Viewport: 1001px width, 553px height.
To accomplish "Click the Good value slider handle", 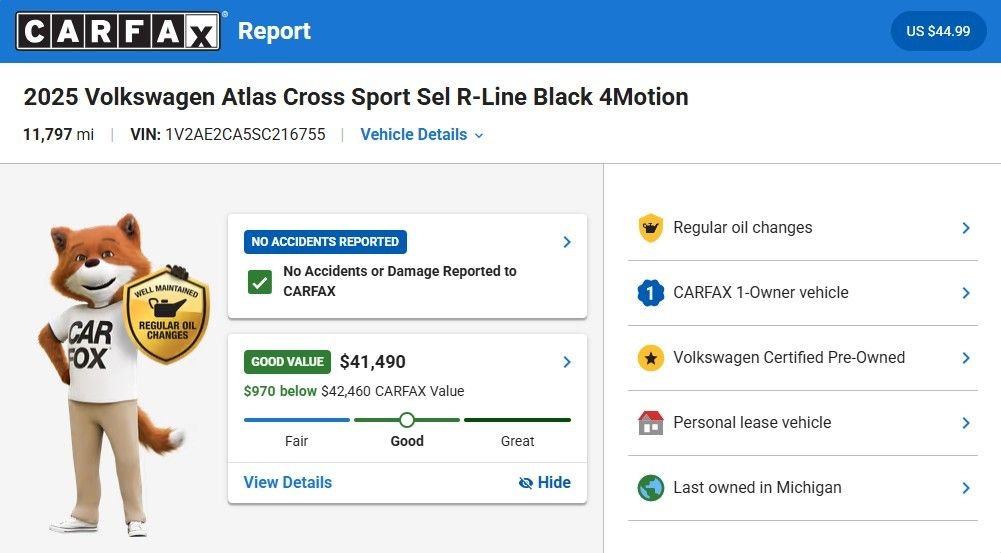I will (407, 420).
